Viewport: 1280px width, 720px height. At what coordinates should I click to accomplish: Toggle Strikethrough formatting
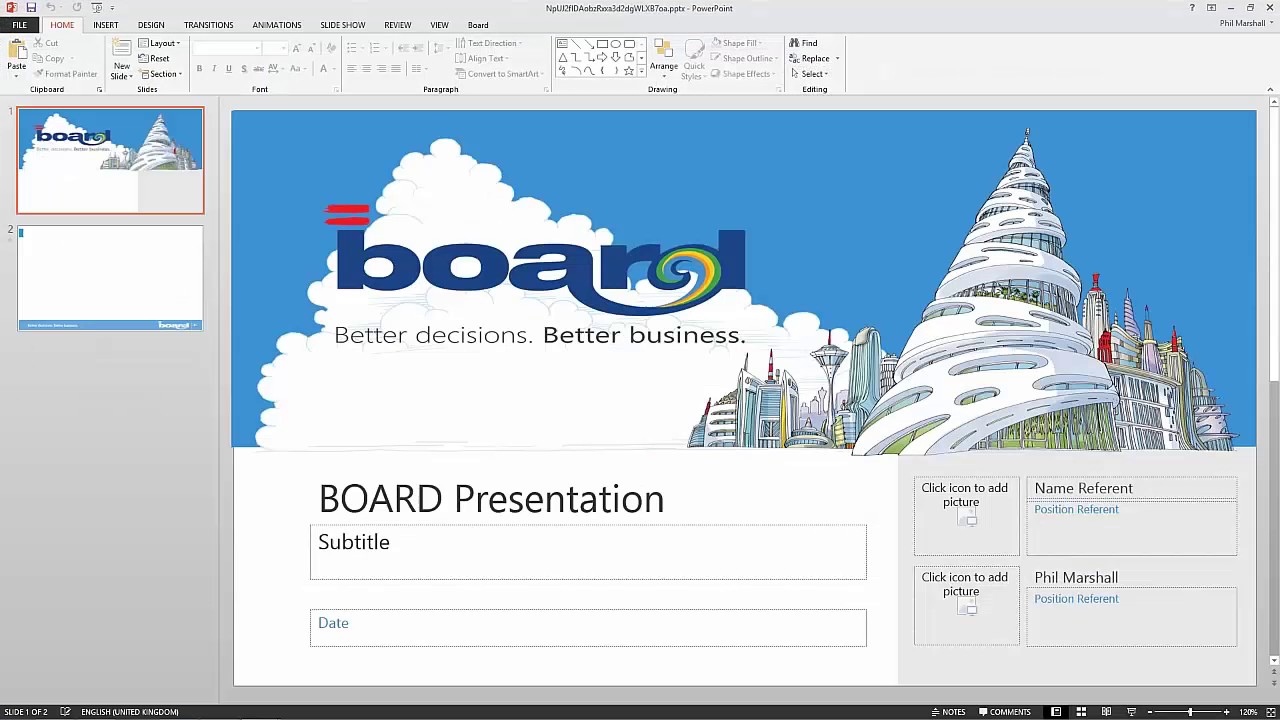click(259, 69)
